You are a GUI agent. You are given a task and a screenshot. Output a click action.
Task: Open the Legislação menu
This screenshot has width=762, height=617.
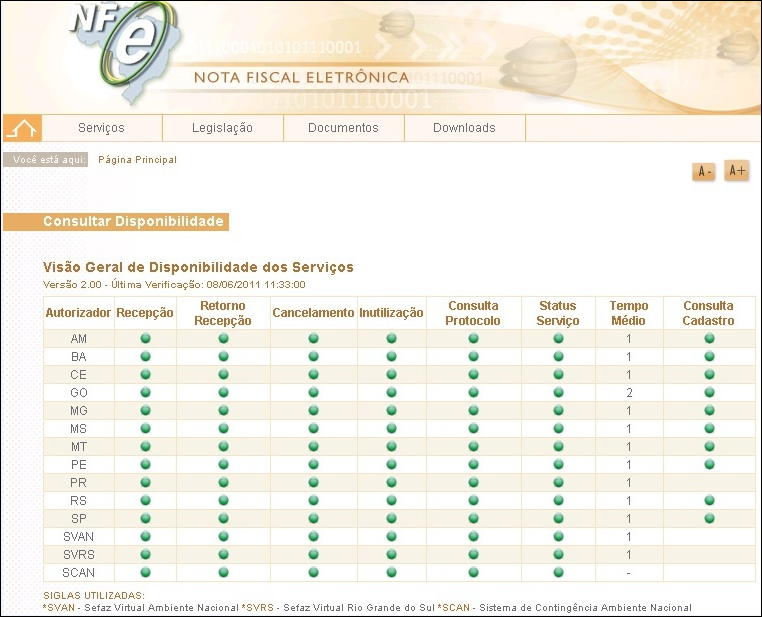[222, 128]
